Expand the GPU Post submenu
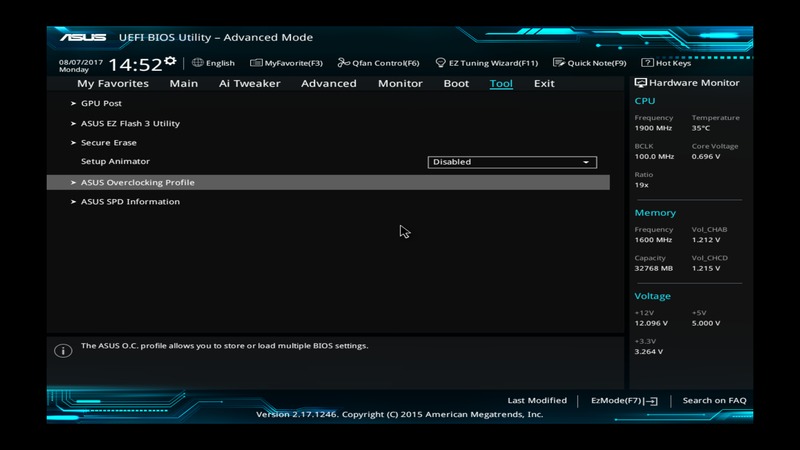The height and width of the screenshot is (450, 800). click(101, 103)
